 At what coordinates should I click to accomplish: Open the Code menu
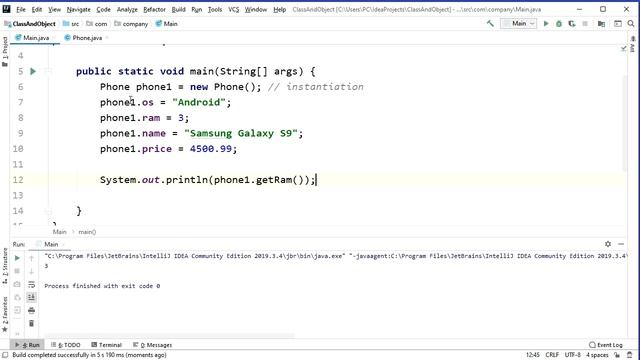(x=103, y=9)
